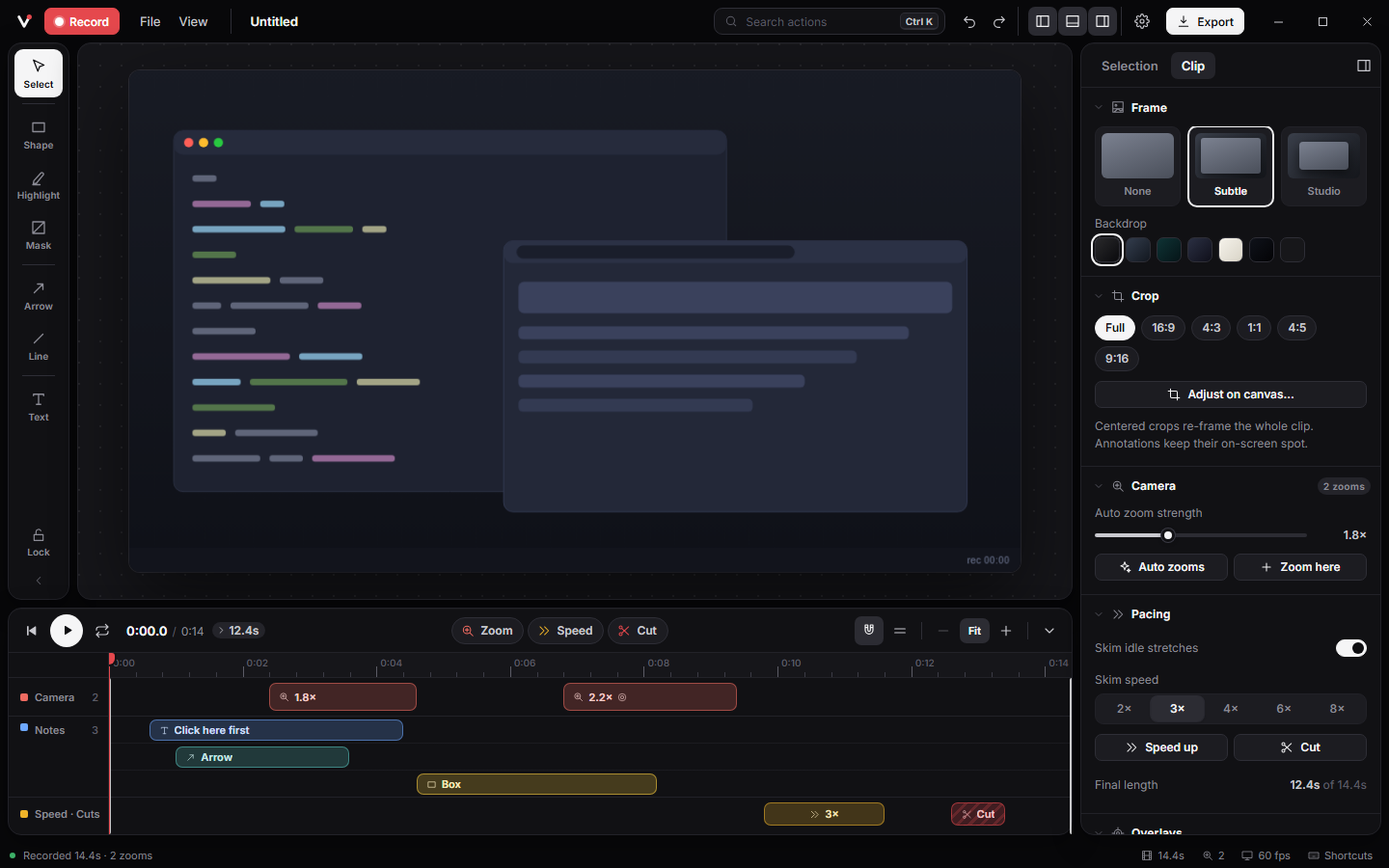
Task: Pick the Arrow annotation tool
Action: pyautogui.click(x=39, y=296)
